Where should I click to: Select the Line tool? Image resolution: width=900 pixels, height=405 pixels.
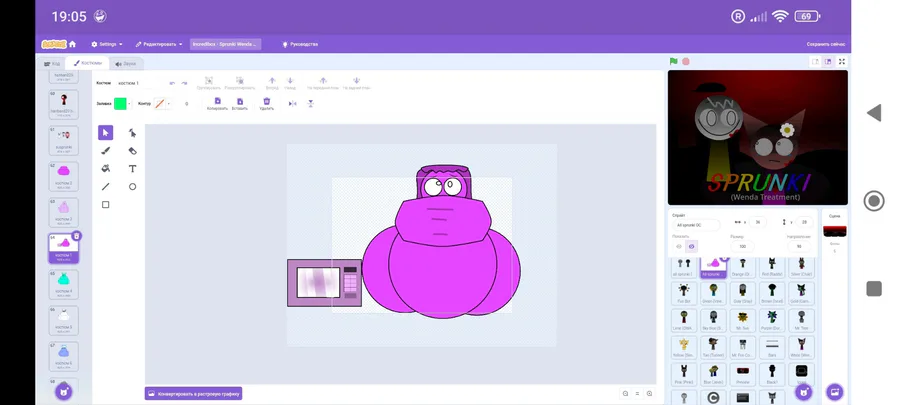(x=106, y=186)
